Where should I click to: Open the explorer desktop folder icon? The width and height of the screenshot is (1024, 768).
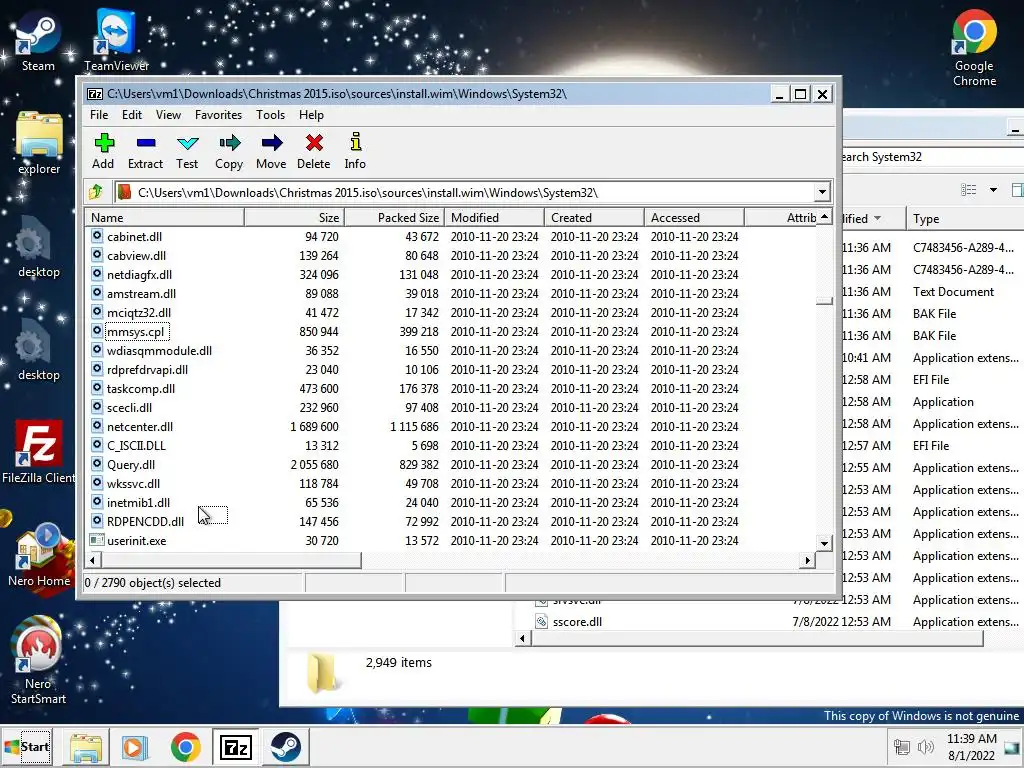[x=39, y=144]
